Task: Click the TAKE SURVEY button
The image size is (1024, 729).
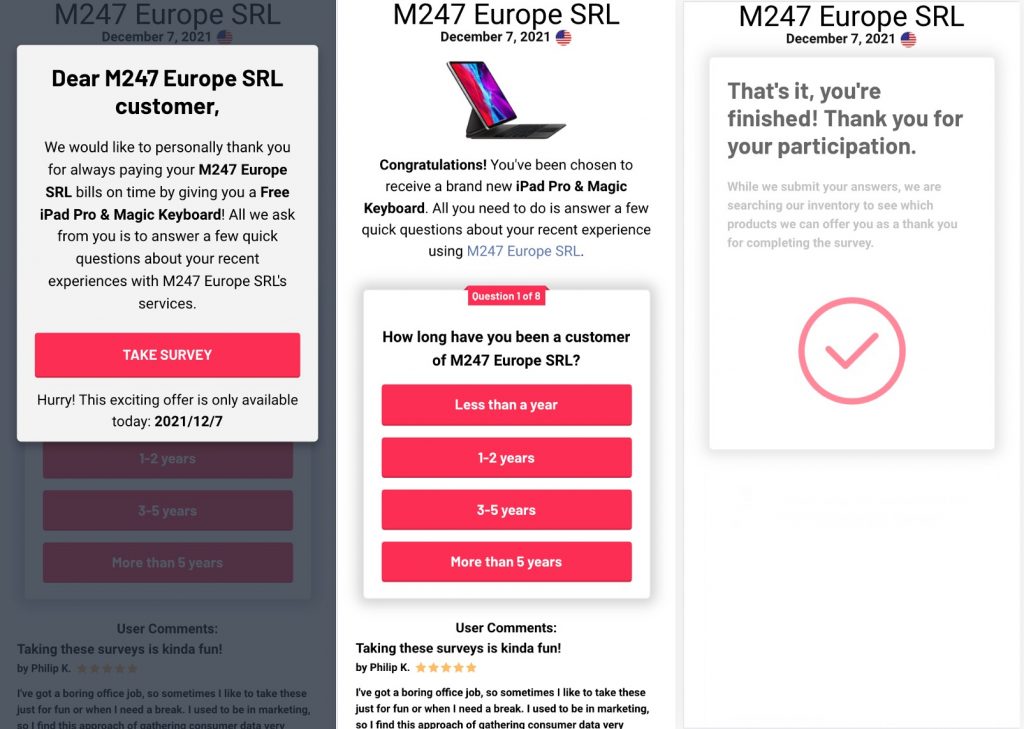Action: tap(167, 355)
